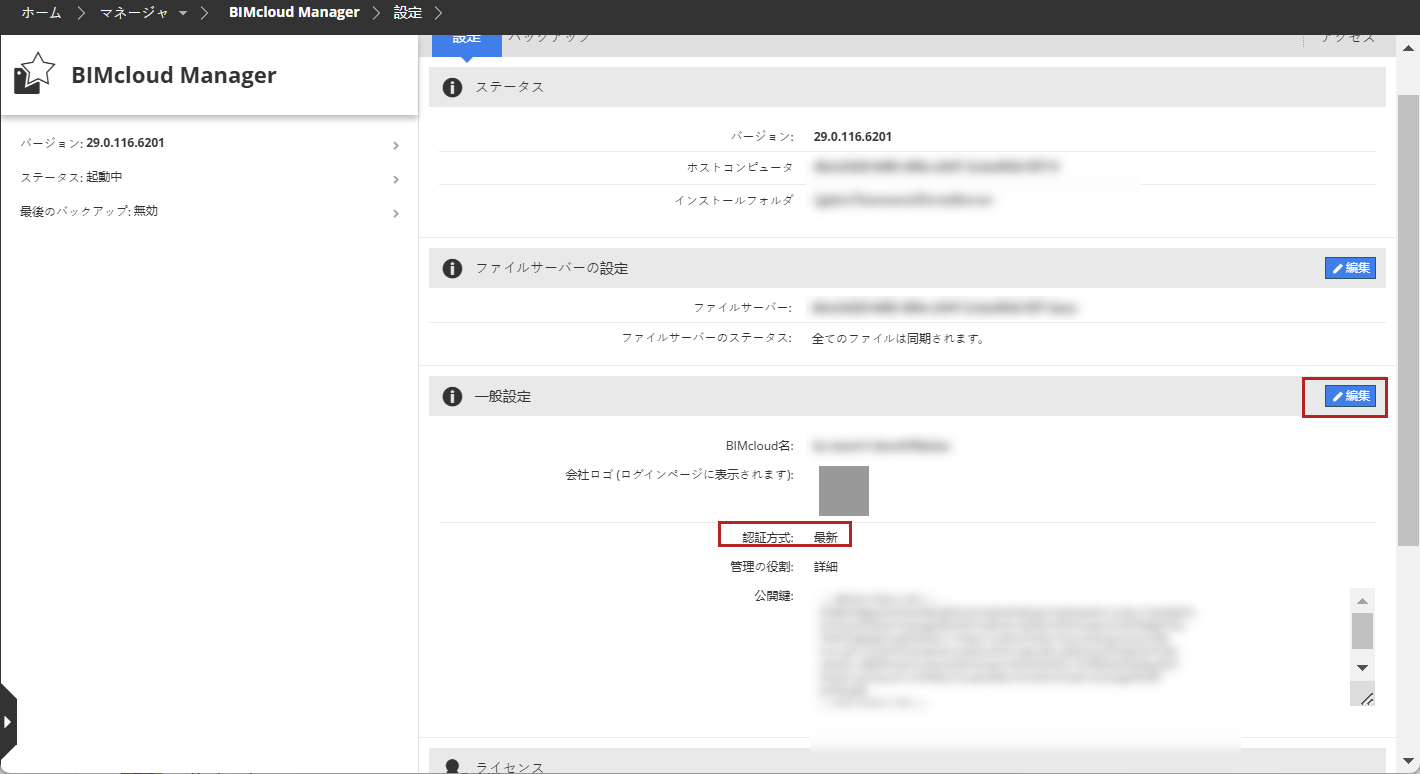Click the 公開鍵 label
Viewport: 1420px width, 774px height.
[x=774, y=597]
